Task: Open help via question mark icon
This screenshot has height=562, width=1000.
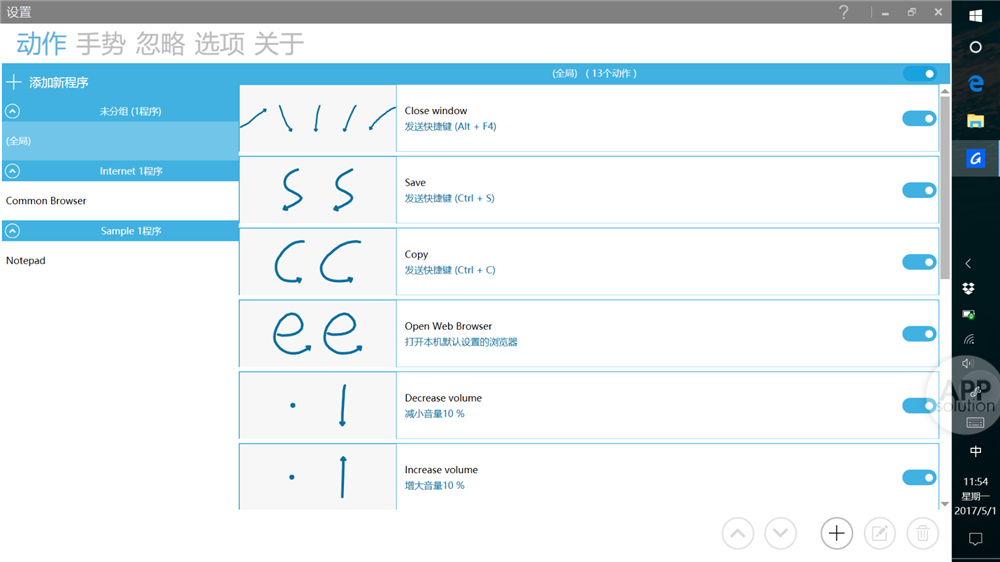Action: pos(844,12)
